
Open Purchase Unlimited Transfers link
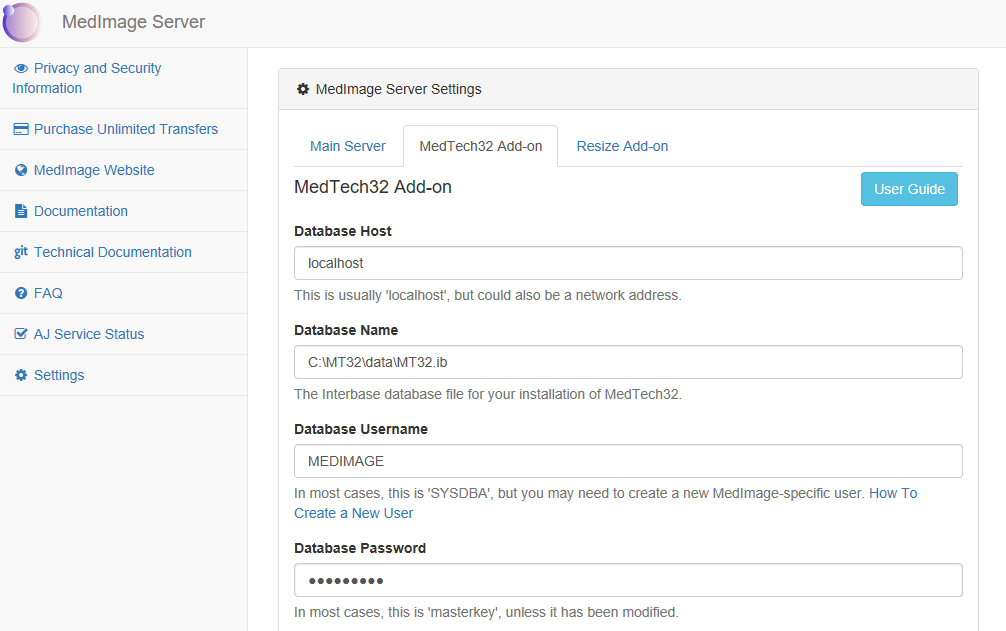point(126,129)
